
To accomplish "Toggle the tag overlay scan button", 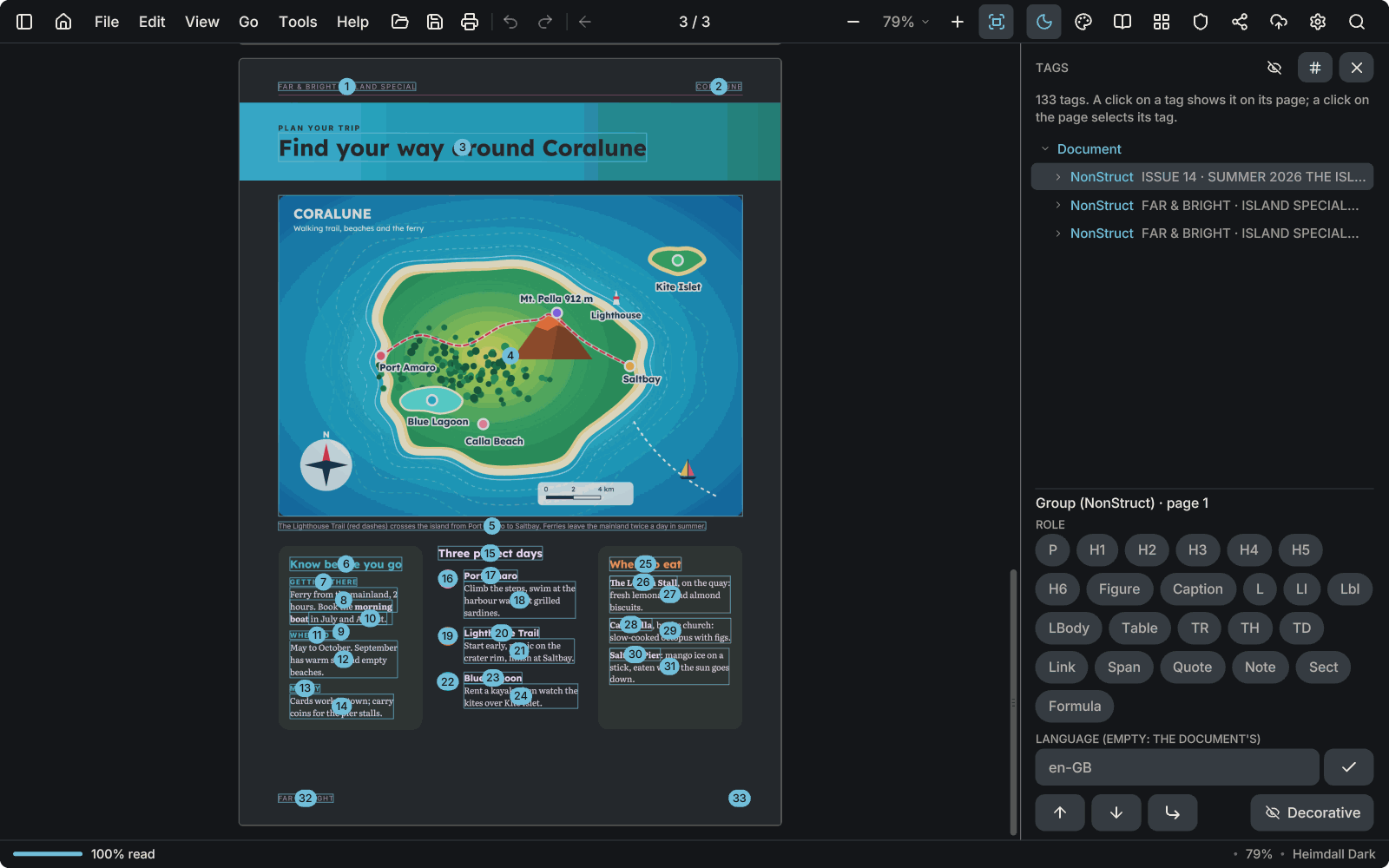I will [997, 22].
